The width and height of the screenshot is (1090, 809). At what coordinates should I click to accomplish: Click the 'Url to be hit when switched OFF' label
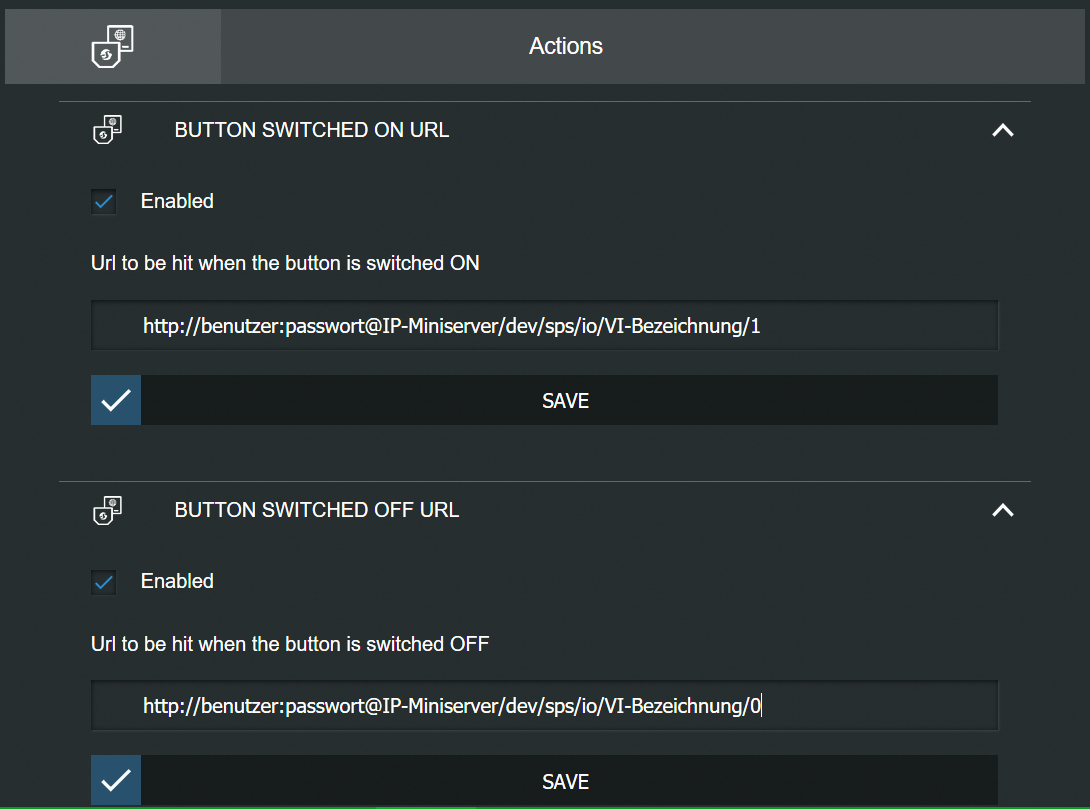290,644
